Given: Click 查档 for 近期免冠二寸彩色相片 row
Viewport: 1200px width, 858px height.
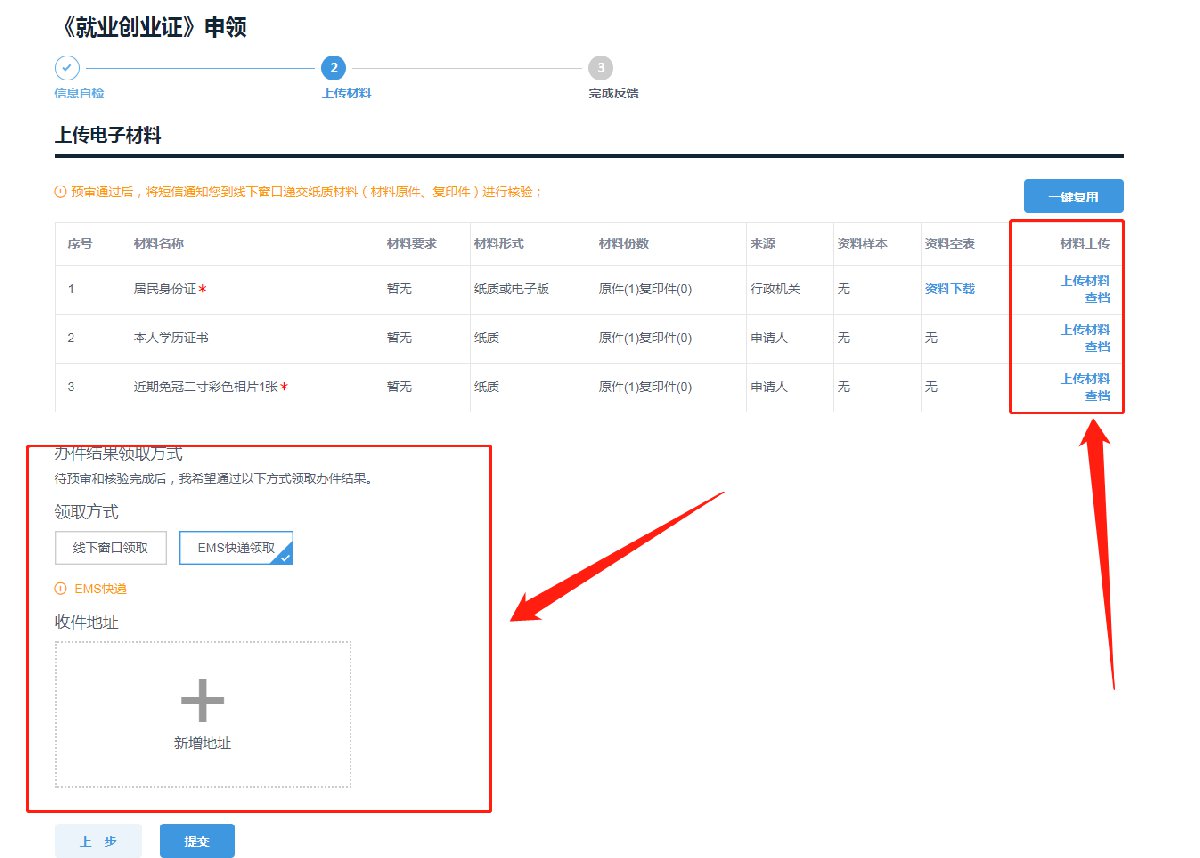Looking at the screenshot, I should (x=1097, y=396).
